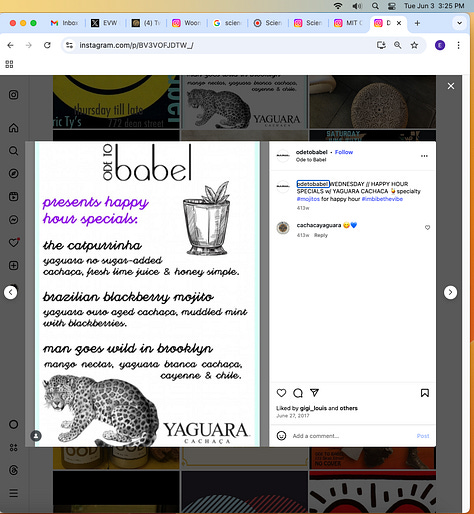The height and width of the screenshot is (514, 474).
Task: Open Instagram home from sidebar logo
Action: [x=13, y=95]
